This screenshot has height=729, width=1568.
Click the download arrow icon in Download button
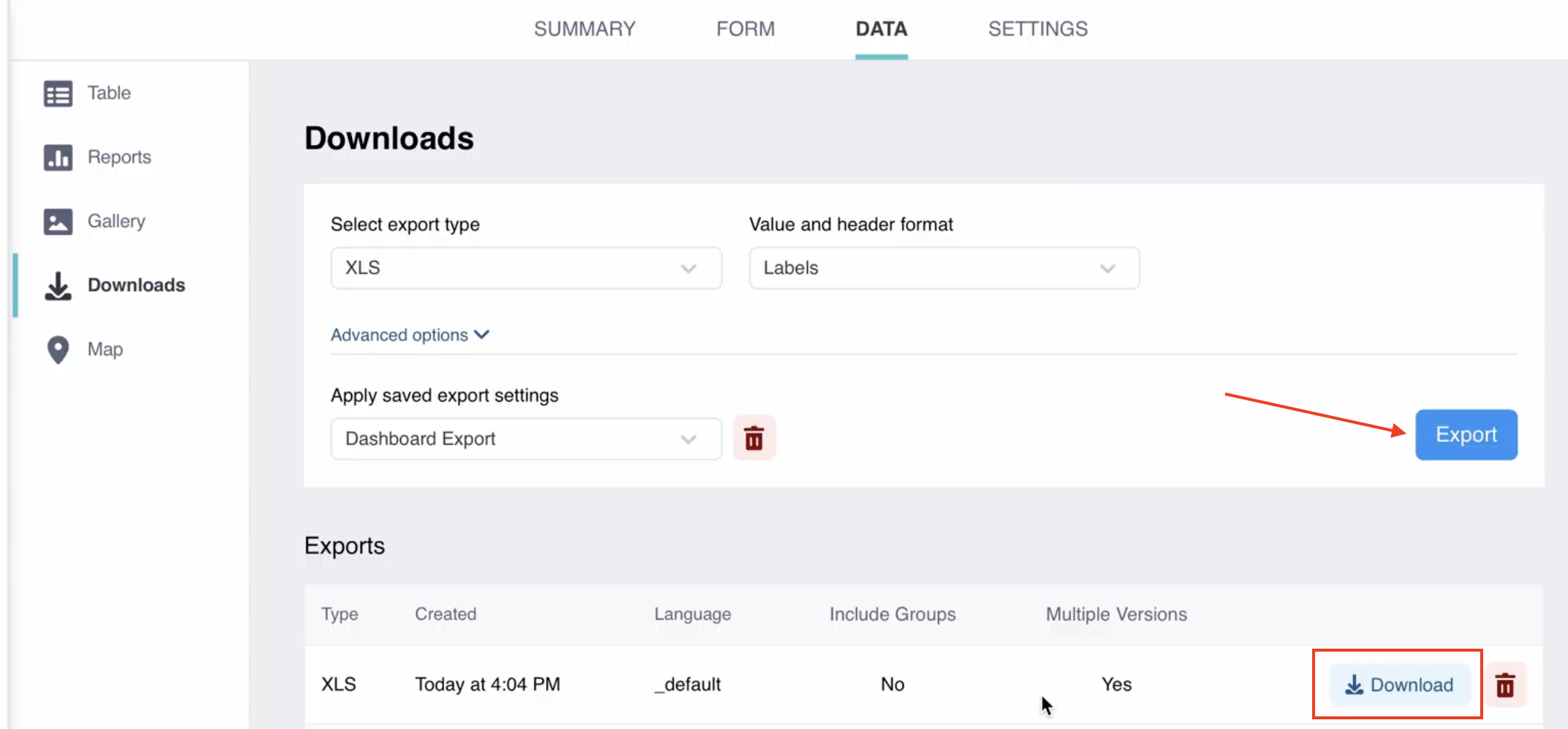pyautogui.click(x=1355, y=685)
